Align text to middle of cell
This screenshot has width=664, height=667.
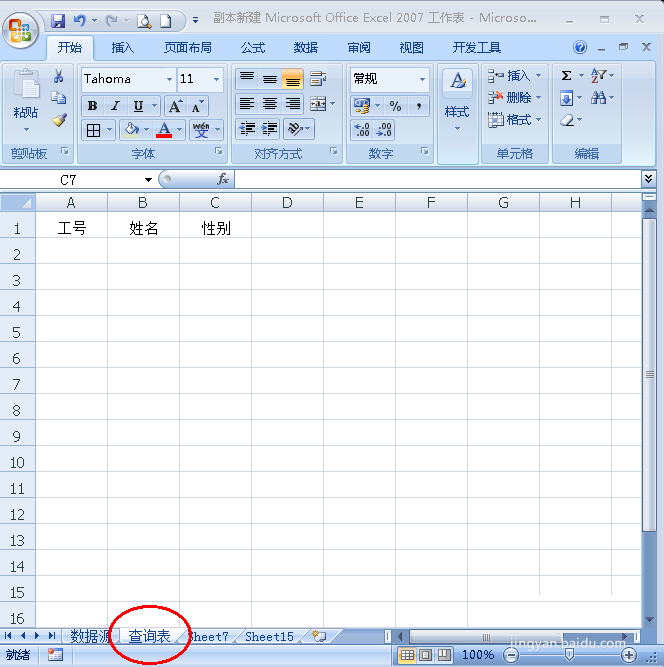[270, 79]
